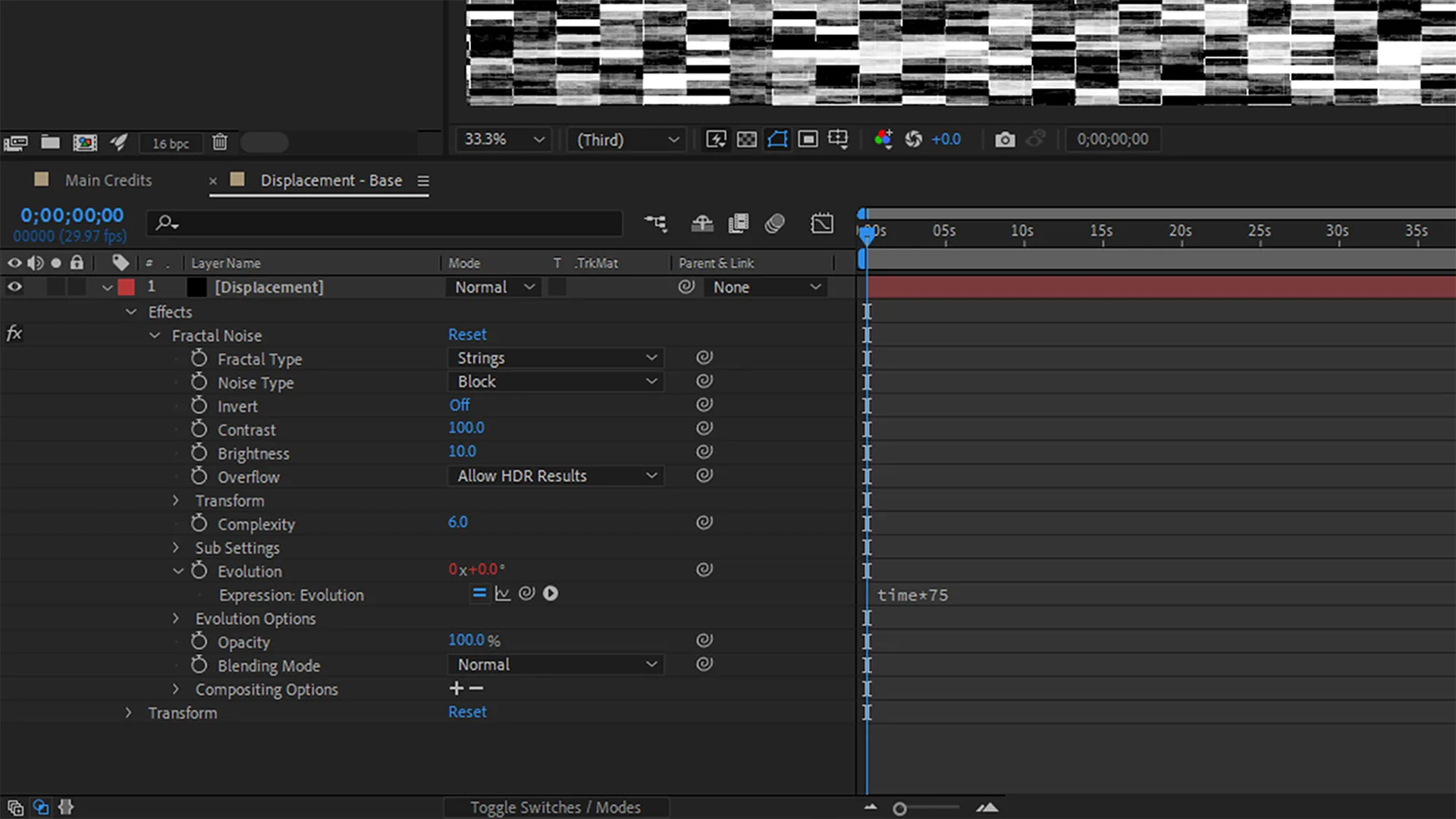Reset the layer Transform properties
1456x819 pixels.
coord(467,712)
